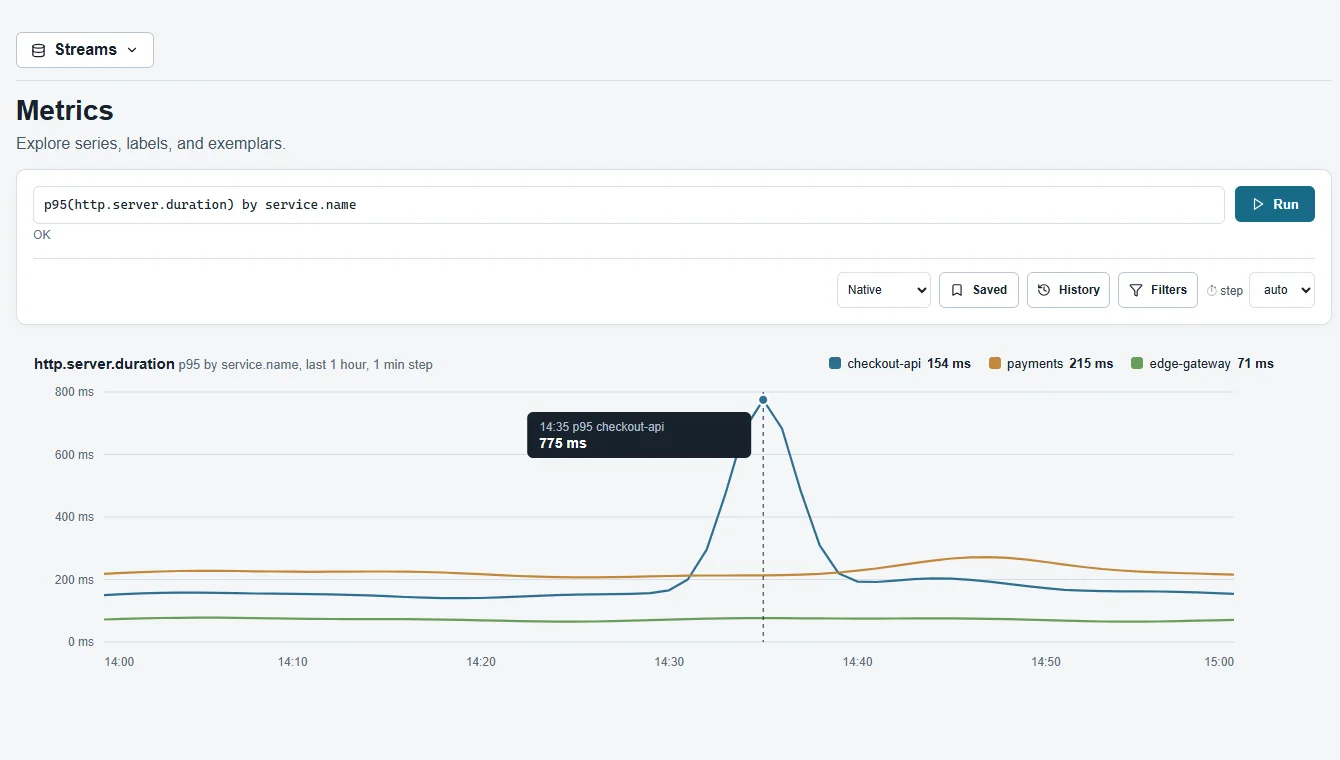Screen dimensions: 1340x760
Task: Run the query
Action: (x=1274, y=204)
